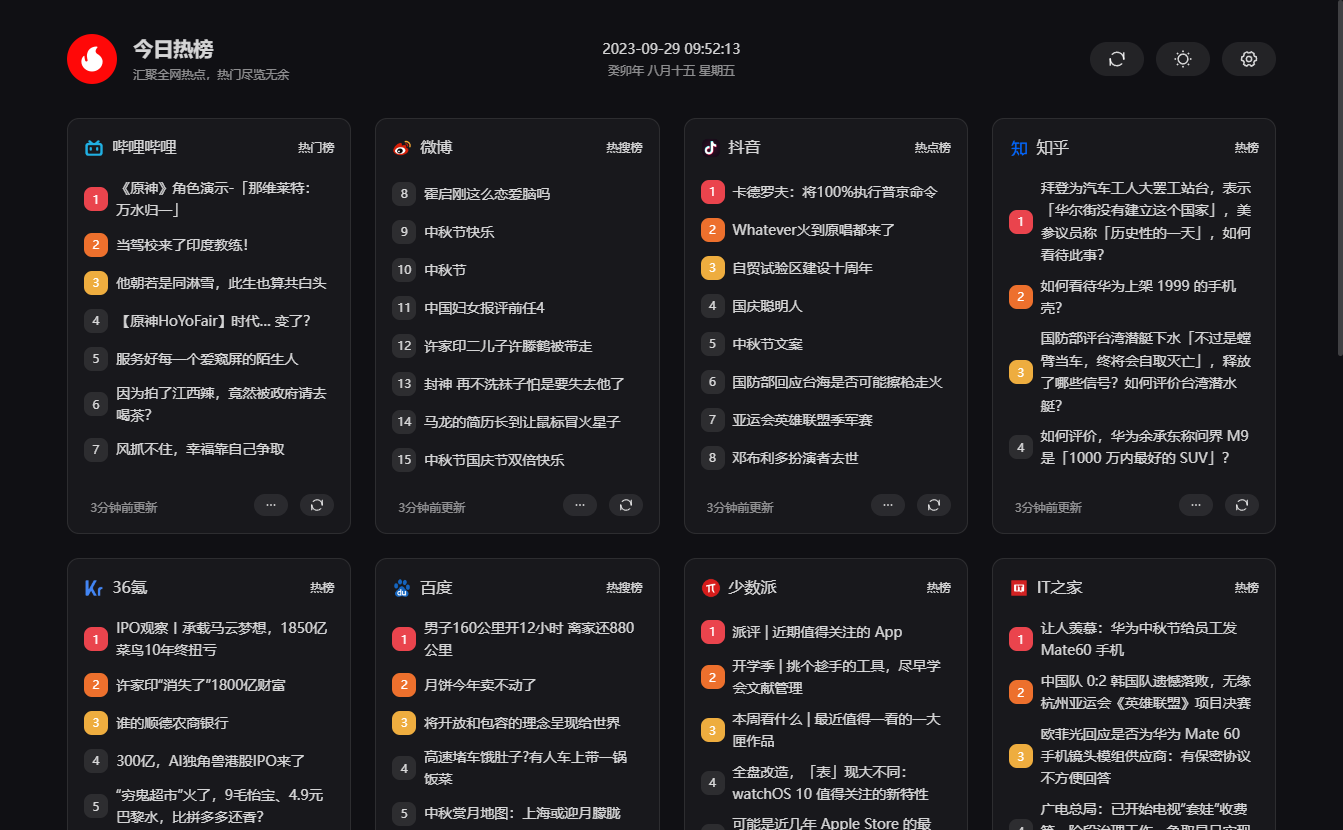Click the red flame logo of 今日热榜
Screen dimensions: 1343x830
coord(92,59)
